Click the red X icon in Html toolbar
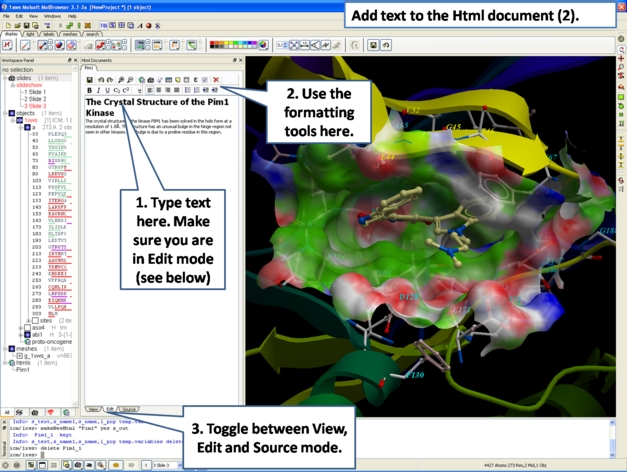The image size is (627, 472). (215, 79)
